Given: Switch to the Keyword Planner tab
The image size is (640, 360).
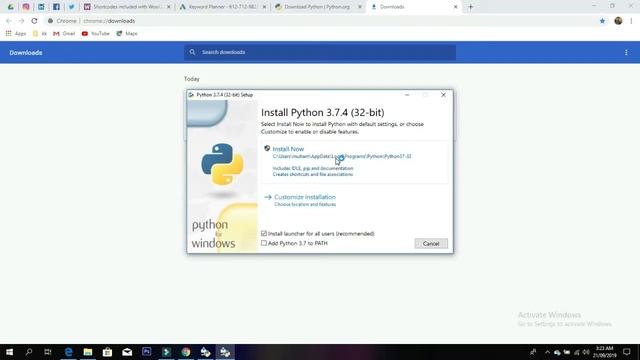Looking at the screenshot, I should pyautogui.click(x=223, y=7).
